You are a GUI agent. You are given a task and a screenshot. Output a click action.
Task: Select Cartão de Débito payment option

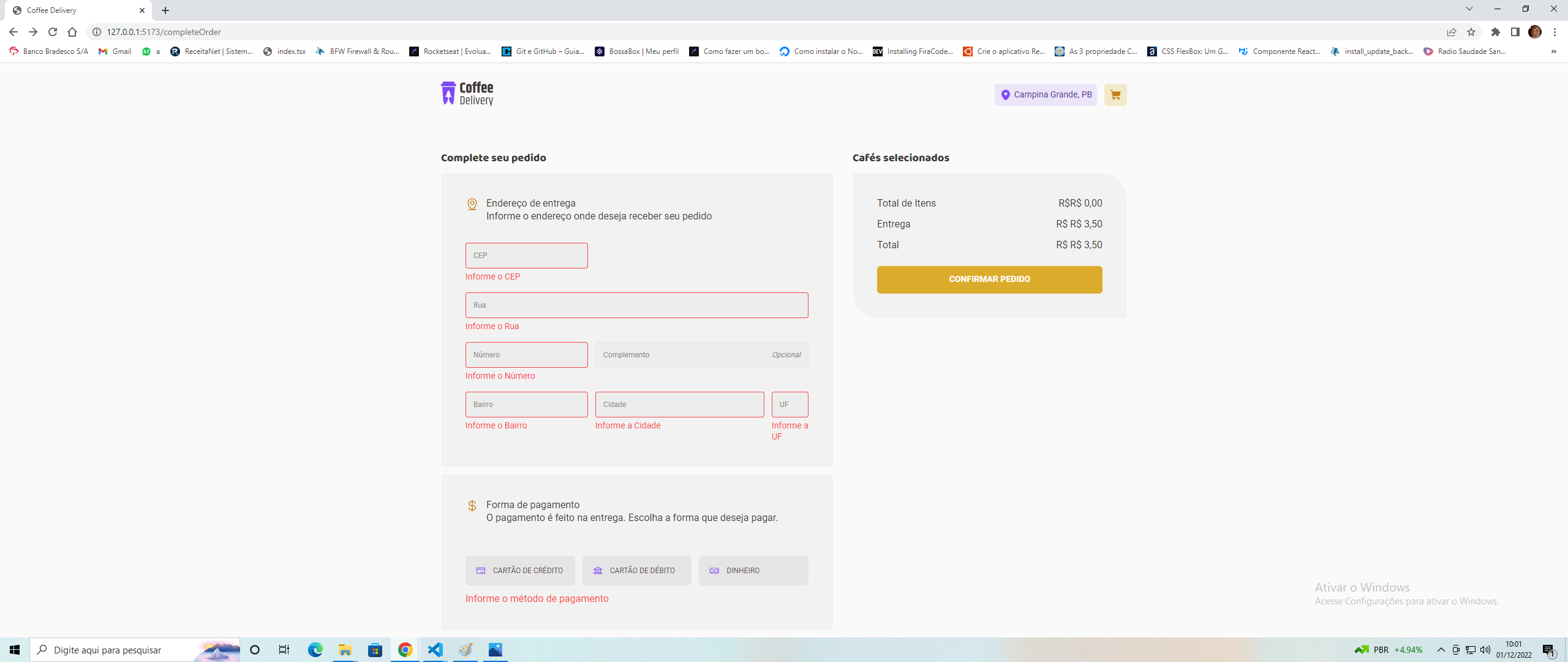(x=636, y=571)
